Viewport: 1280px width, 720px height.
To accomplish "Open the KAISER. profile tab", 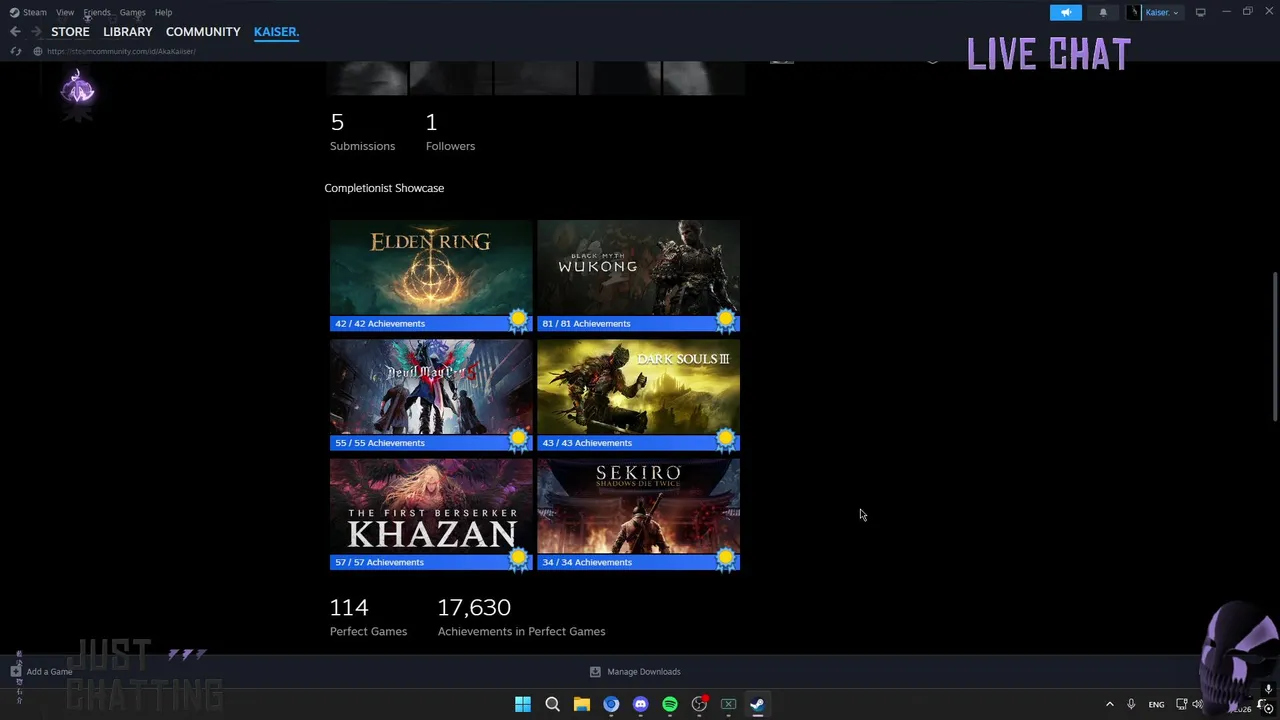I will click(x=276, y=32).
